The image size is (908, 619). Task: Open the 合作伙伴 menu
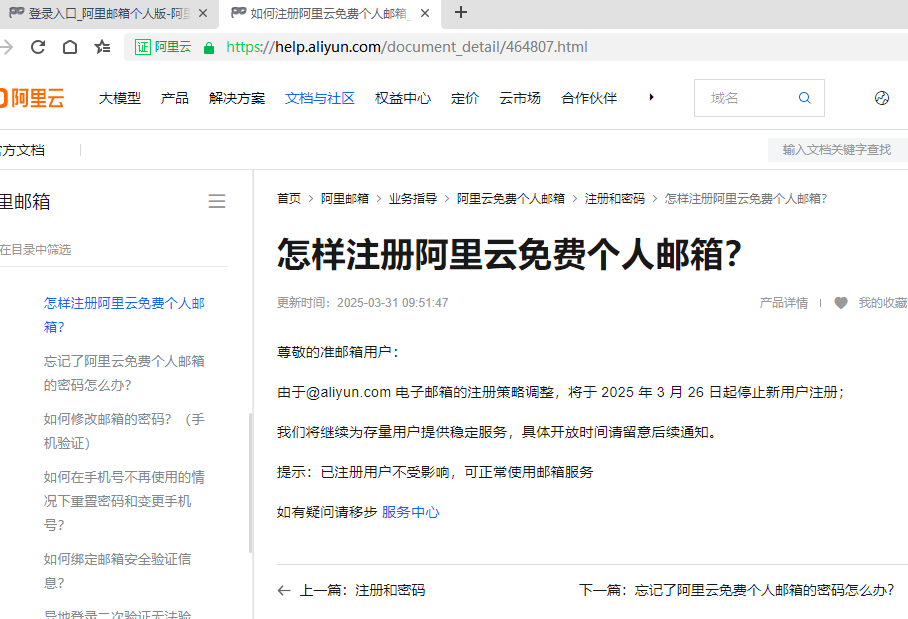point(589,98)
